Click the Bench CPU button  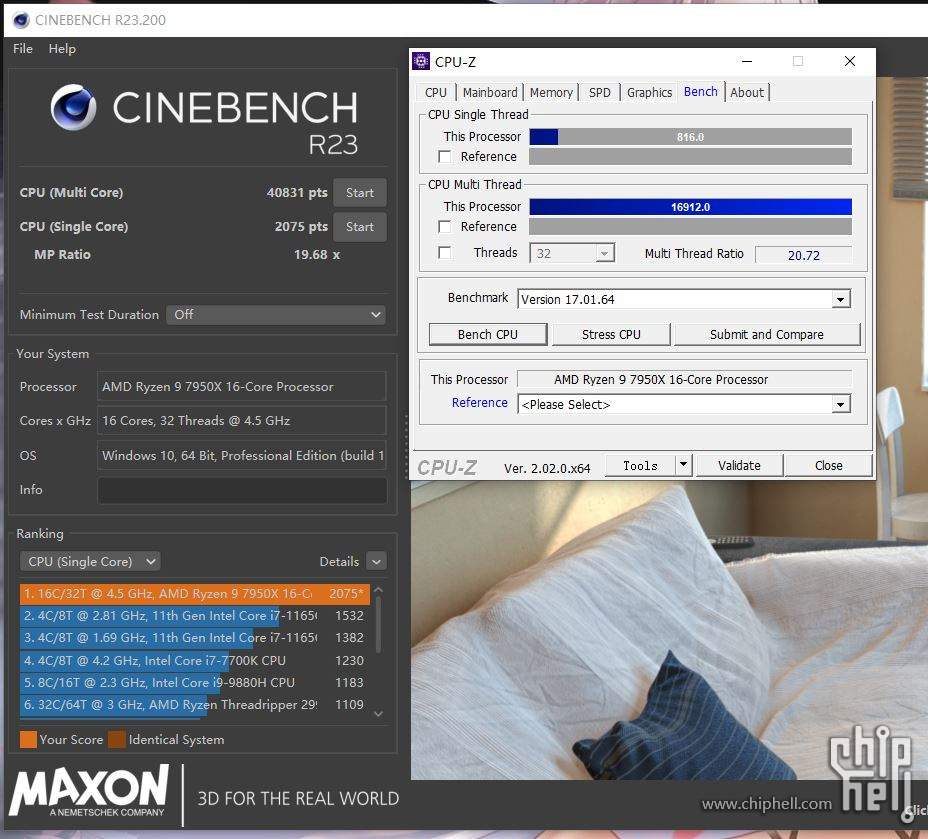[x=488, y=334]
